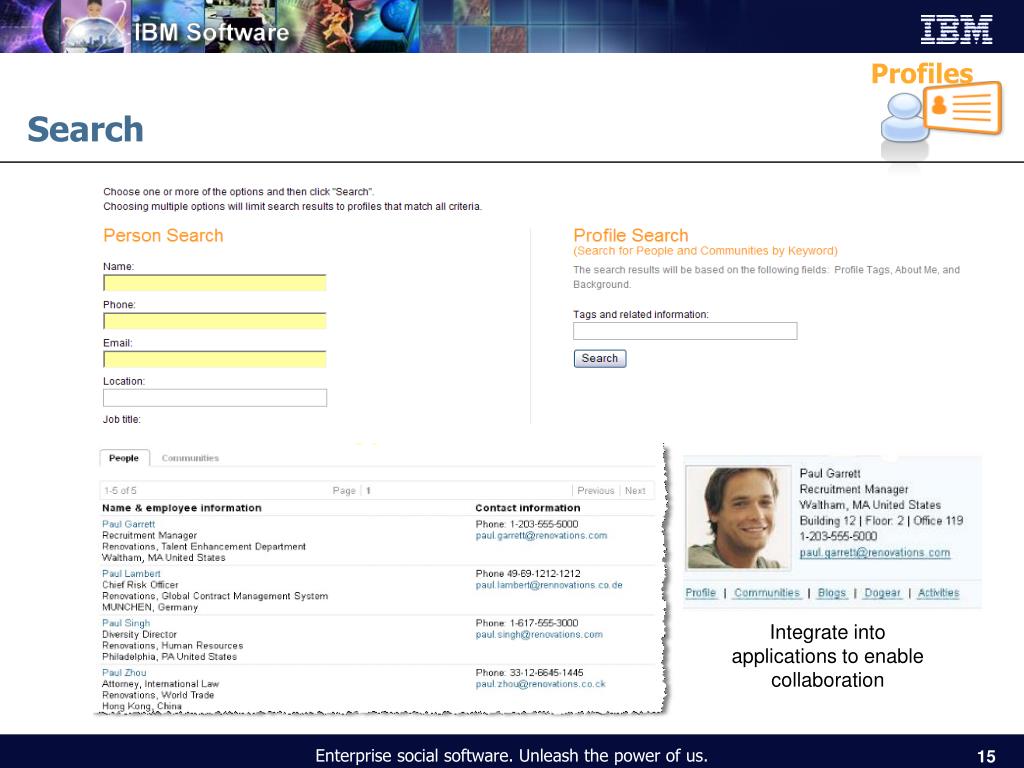This screenshot has height=768, width=1024.
Task: Click 'IBM Software' header text
Action: coord(212,32)
